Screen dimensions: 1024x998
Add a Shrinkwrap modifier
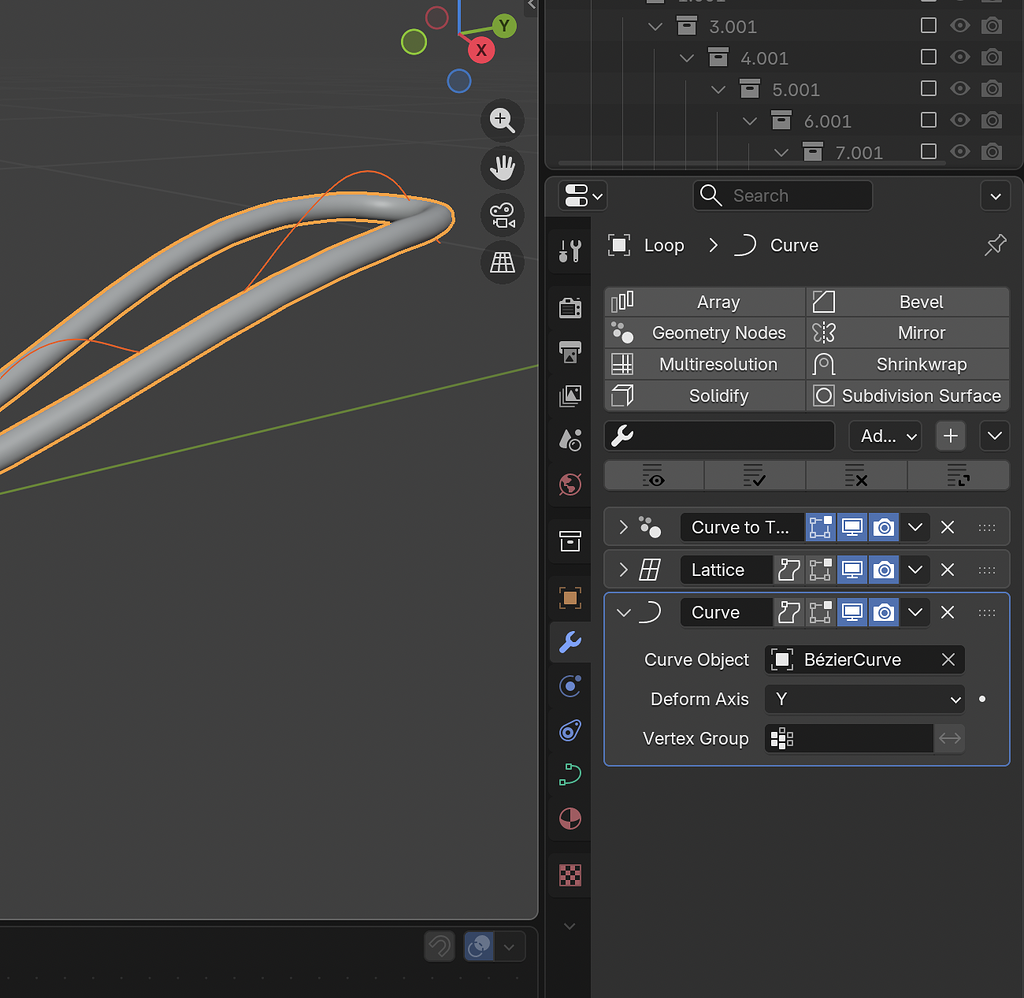[908, 364]
